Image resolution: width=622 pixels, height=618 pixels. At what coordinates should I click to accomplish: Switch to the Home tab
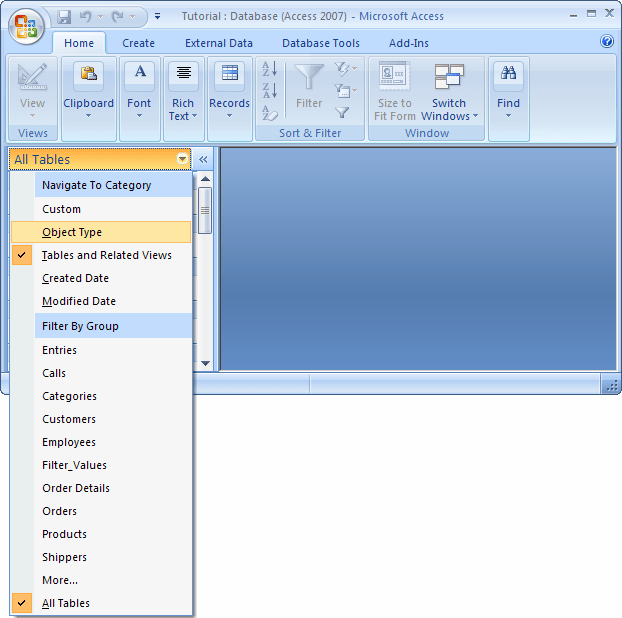tap(79, 43)
